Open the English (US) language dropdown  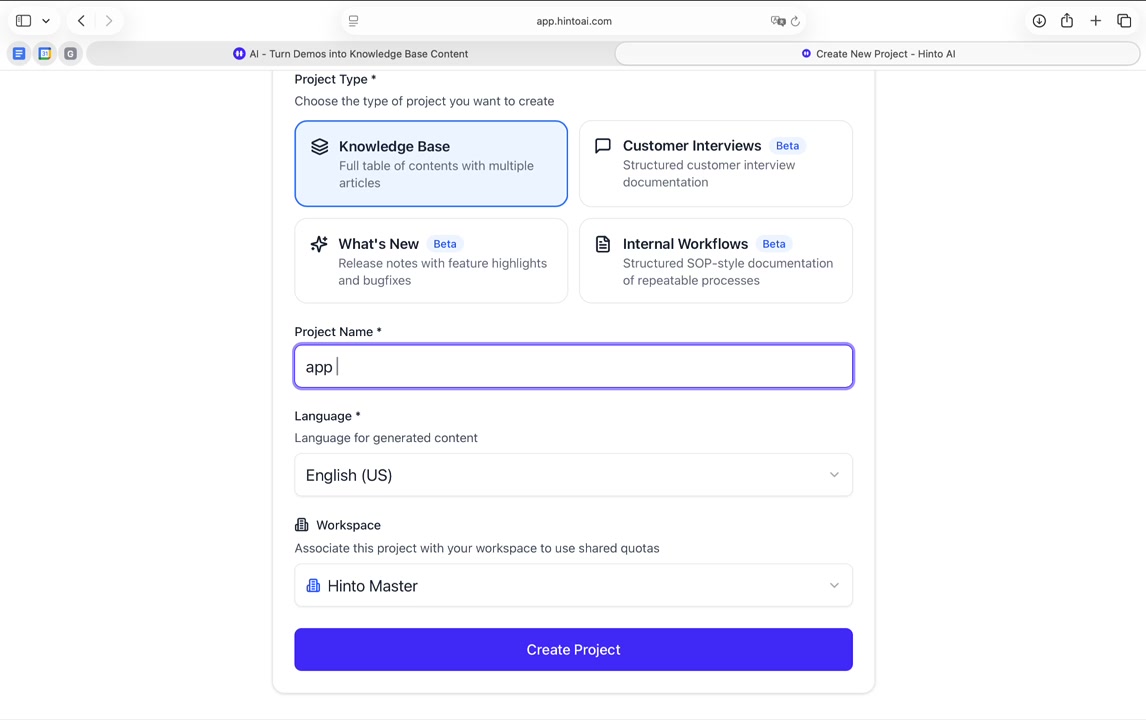click(573, 475)
